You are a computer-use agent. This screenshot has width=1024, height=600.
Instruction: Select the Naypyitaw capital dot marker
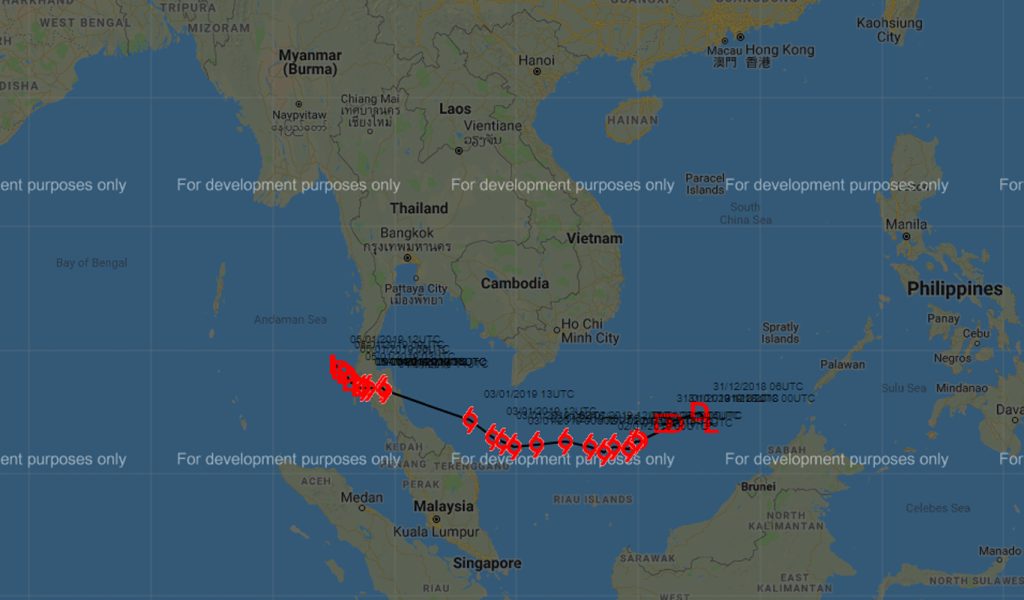click(298, 104)
